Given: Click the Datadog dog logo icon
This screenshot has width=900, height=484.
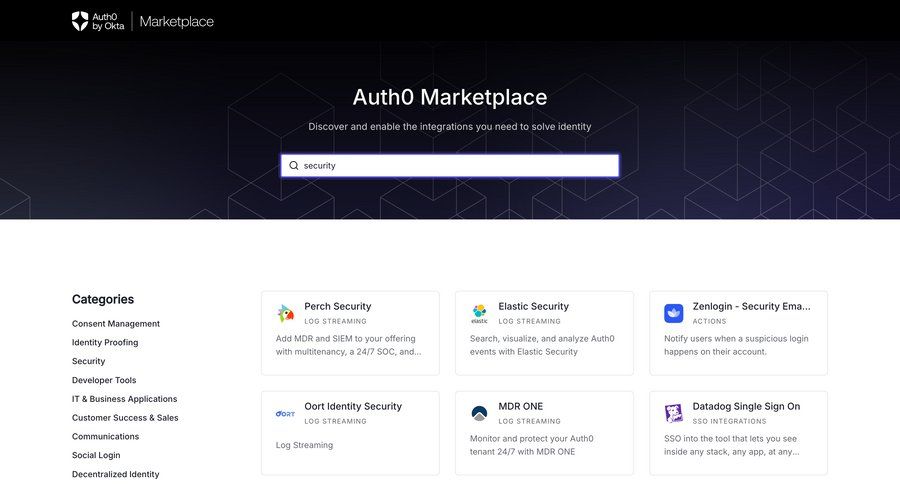Looking at the screenshot, I should click(673, 413).
